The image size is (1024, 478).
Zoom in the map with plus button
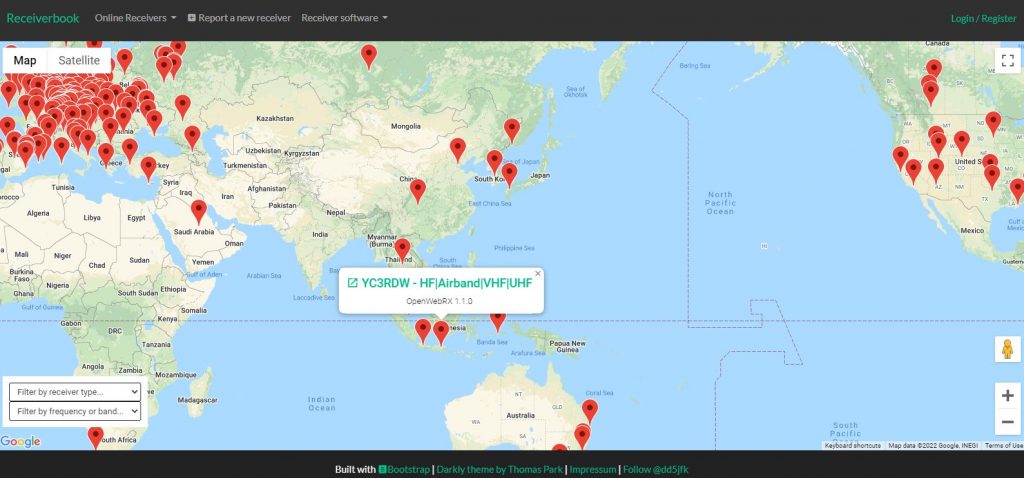tap(1008, 396)
